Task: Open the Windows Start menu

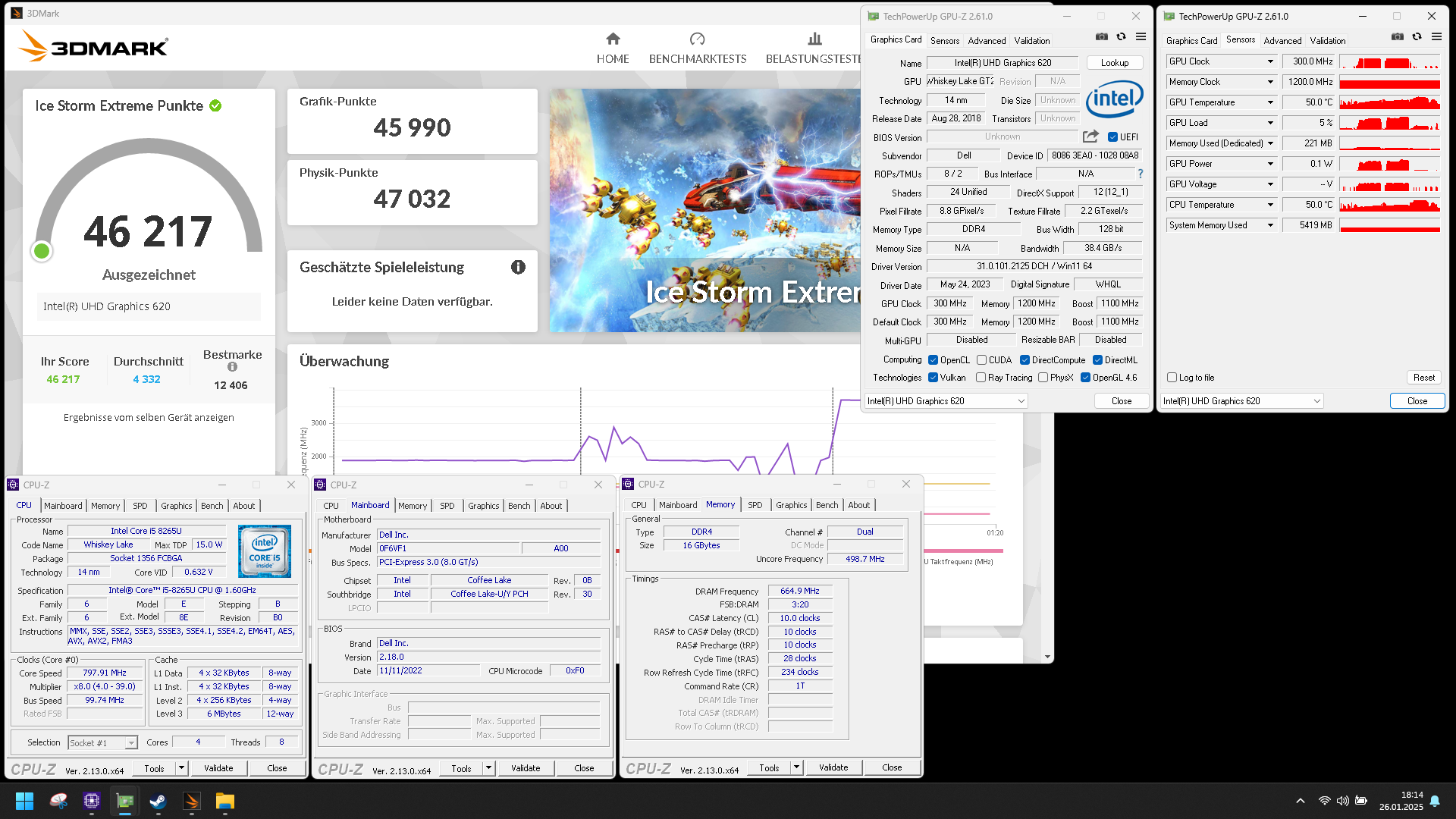Action: [24, 801]
